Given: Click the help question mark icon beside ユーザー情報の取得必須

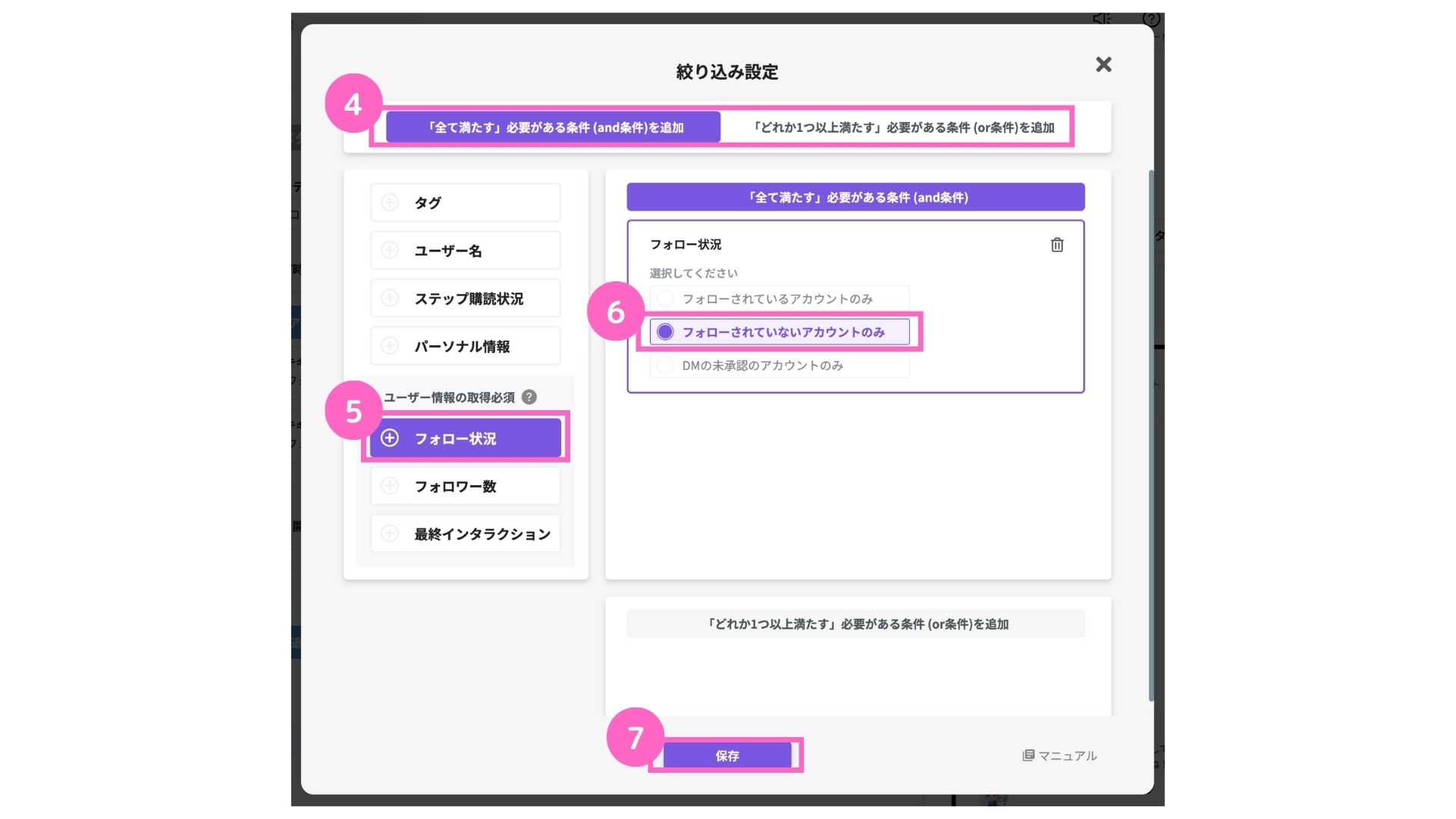Looking at the screenshot, I should [x=529, y=397].
